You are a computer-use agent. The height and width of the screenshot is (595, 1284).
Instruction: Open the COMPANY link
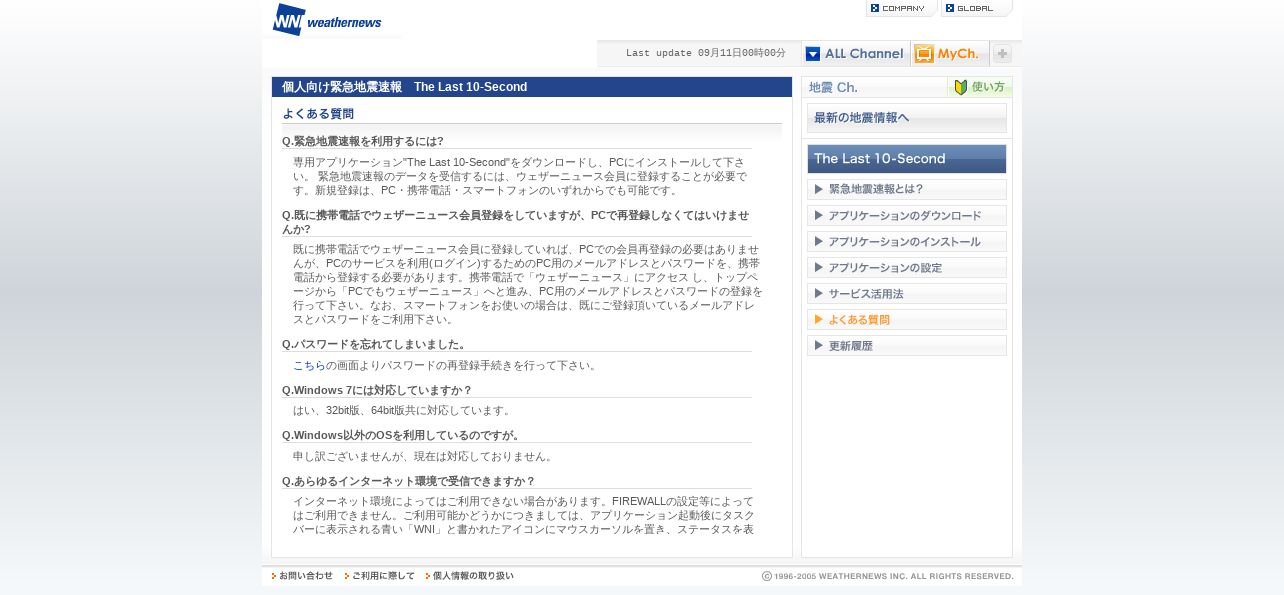tap(901, 8)
